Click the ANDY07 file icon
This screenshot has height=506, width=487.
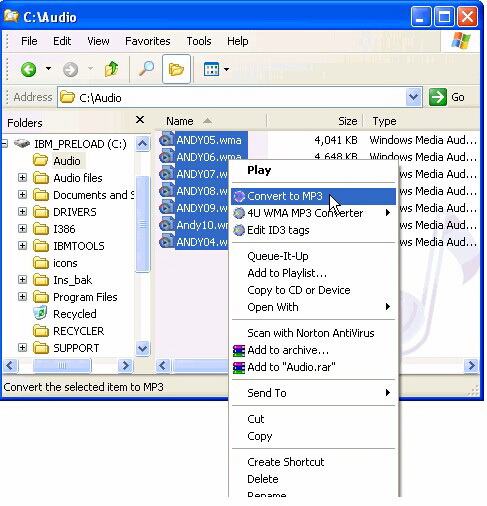(x=167, y=174)
